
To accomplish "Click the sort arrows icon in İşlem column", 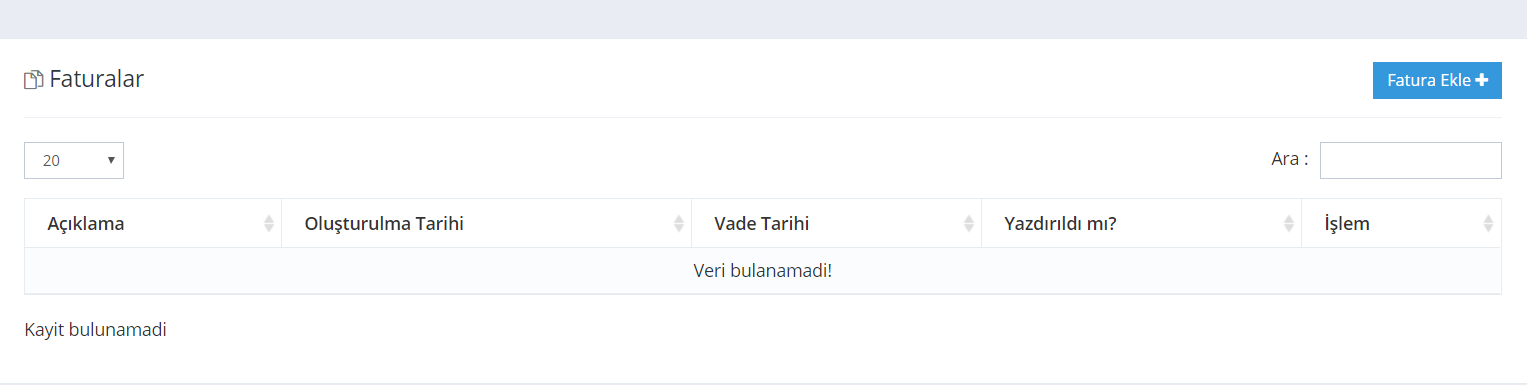I will (1488, 224).
